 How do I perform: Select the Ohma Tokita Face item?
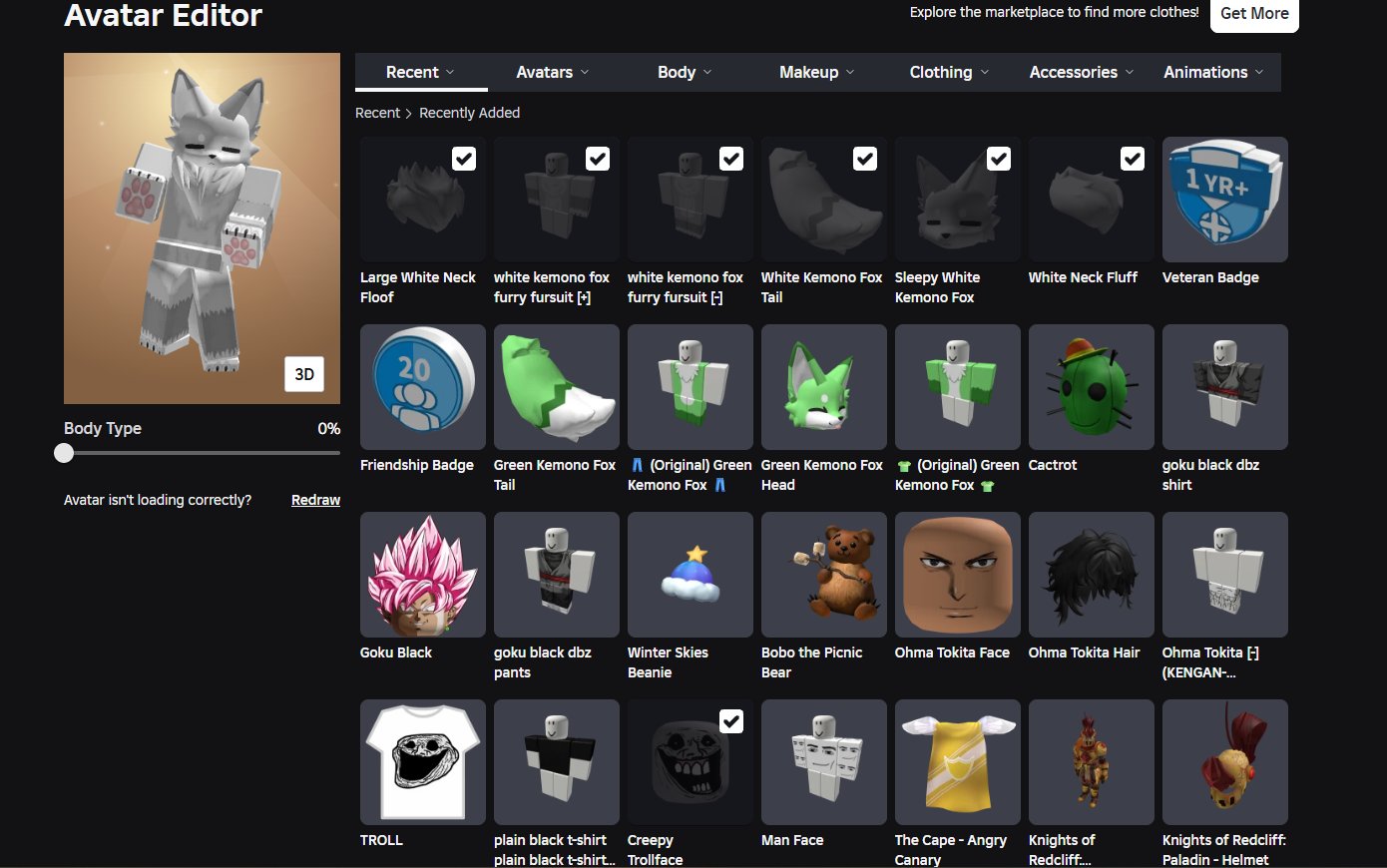coord(957,575)
